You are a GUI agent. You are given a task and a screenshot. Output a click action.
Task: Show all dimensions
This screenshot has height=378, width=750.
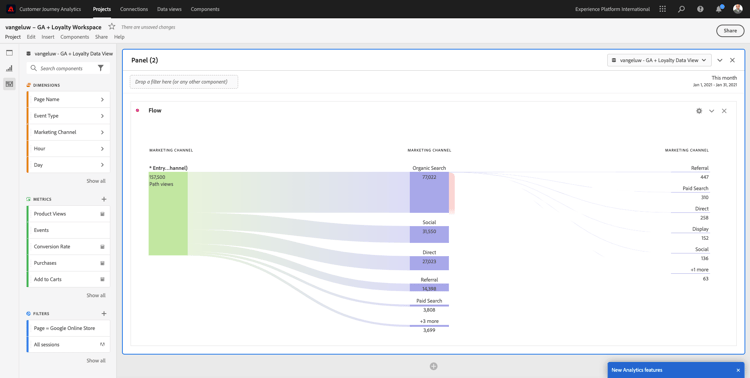(x=96, y=181)
